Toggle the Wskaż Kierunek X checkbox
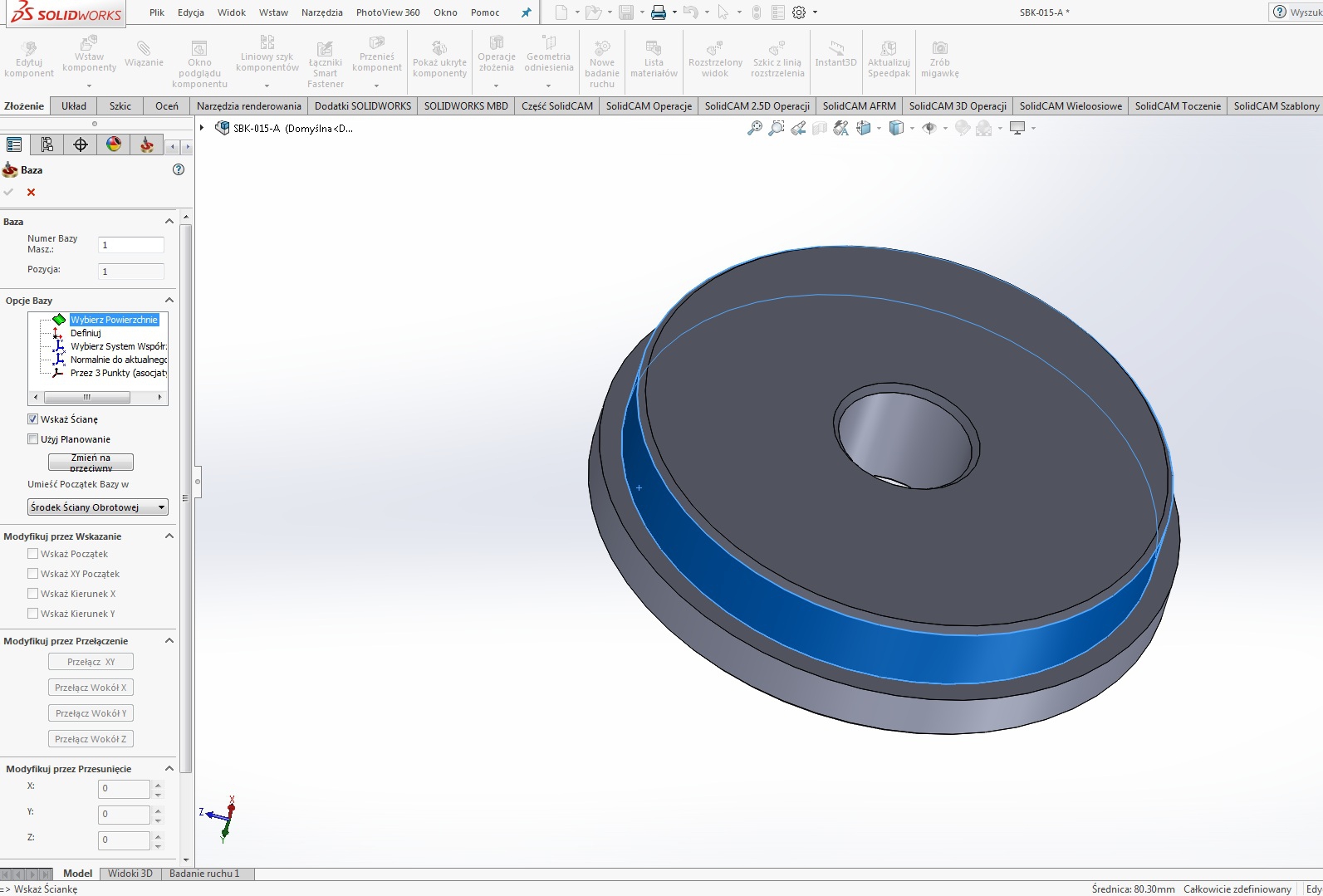This screenshot has height=896, width=1323. (33, 594)
